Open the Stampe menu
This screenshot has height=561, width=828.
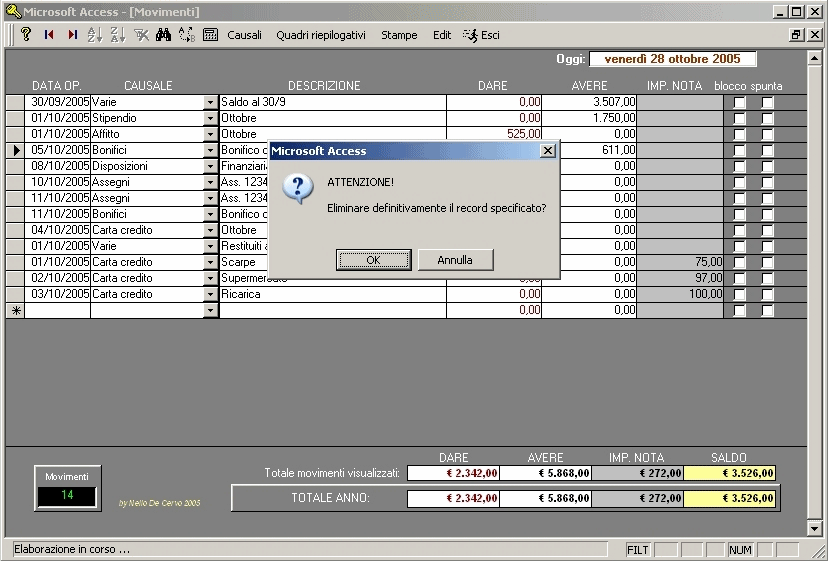(399, 35)
